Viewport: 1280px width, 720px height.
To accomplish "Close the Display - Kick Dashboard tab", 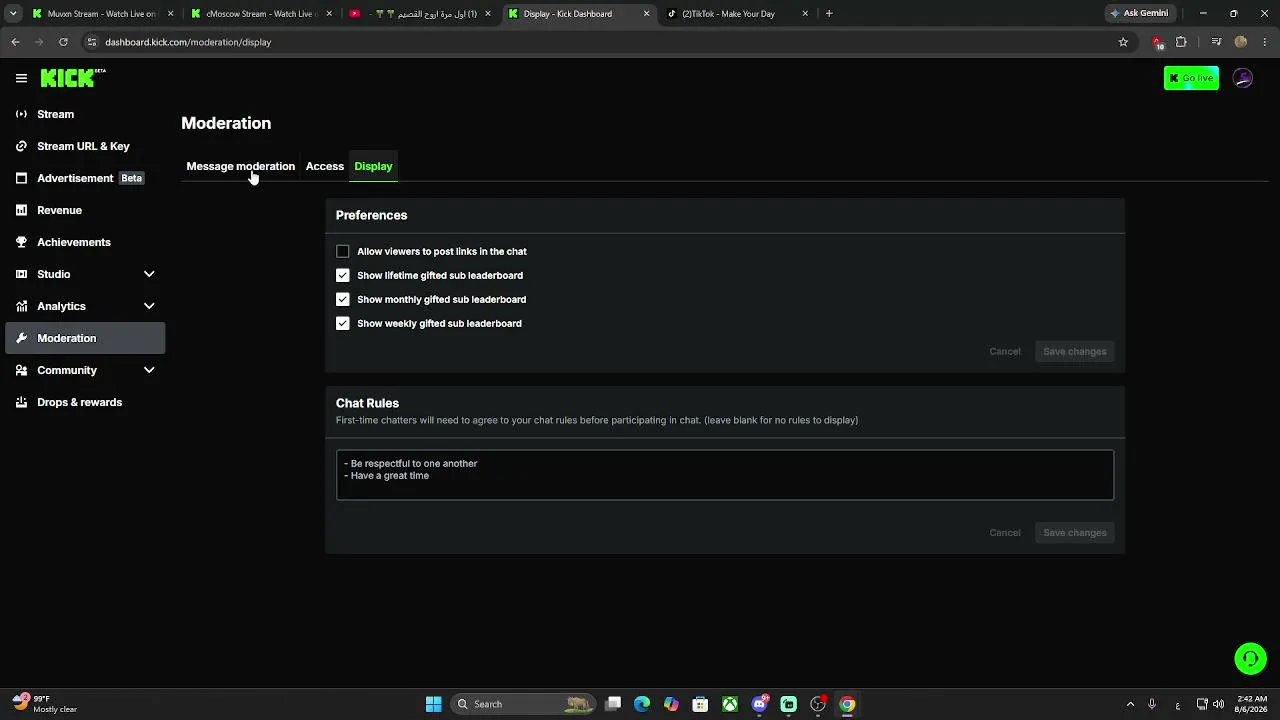I will 646,14.
